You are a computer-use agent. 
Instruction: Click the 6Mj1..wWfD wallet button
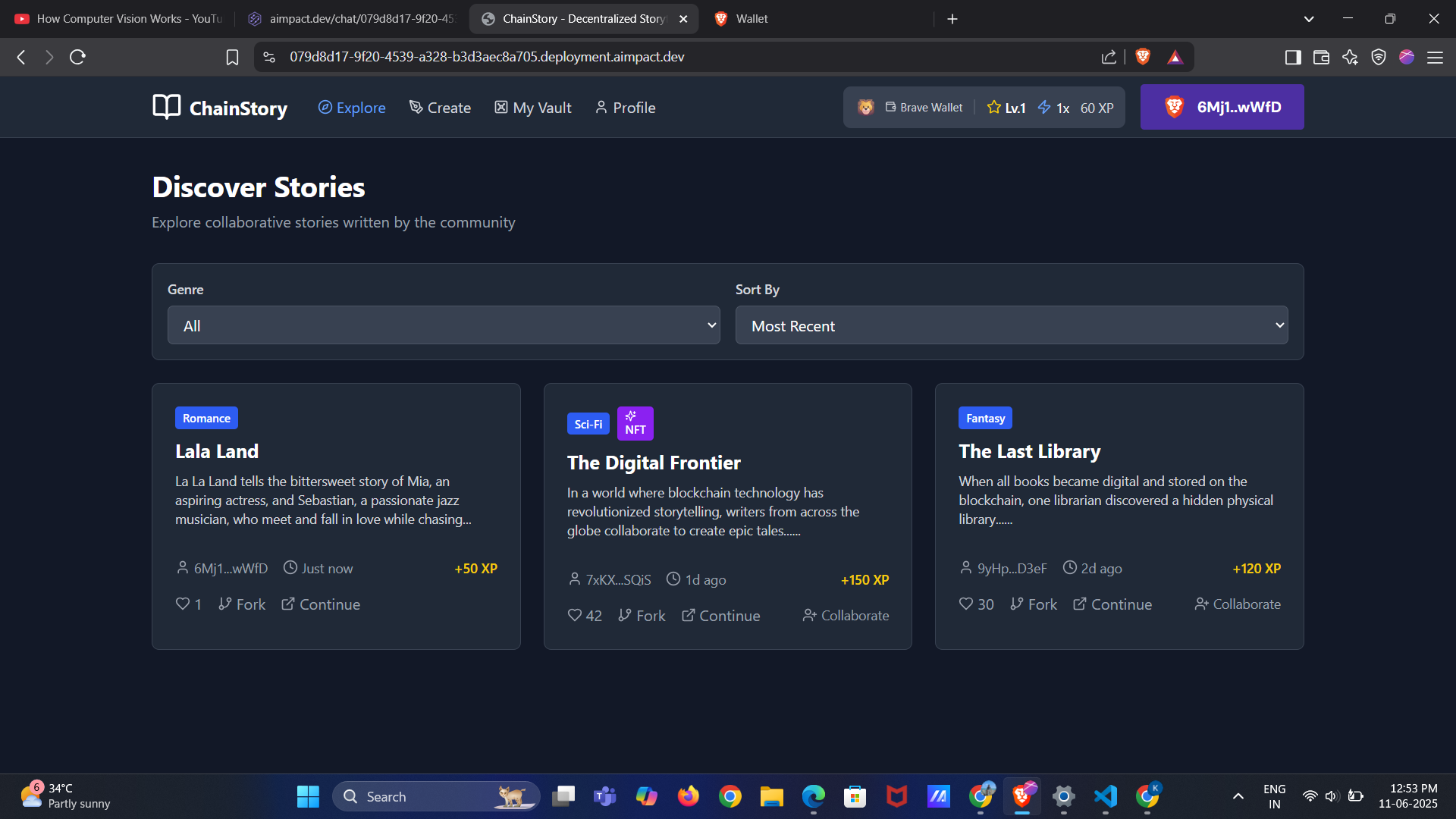[1222, 107]
